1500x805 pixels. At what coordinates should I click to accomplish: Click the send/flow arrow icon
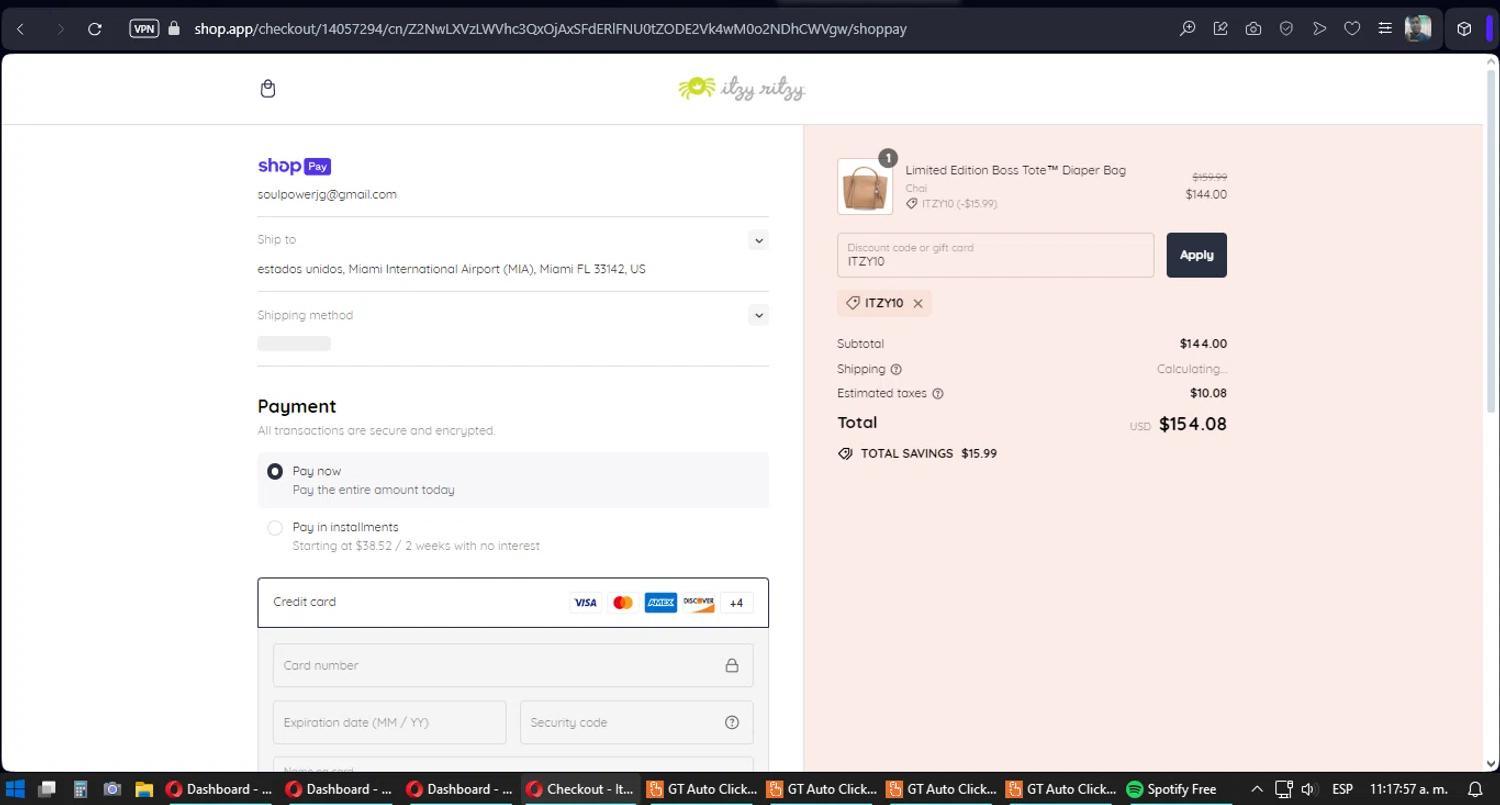tap(1319, 29)
